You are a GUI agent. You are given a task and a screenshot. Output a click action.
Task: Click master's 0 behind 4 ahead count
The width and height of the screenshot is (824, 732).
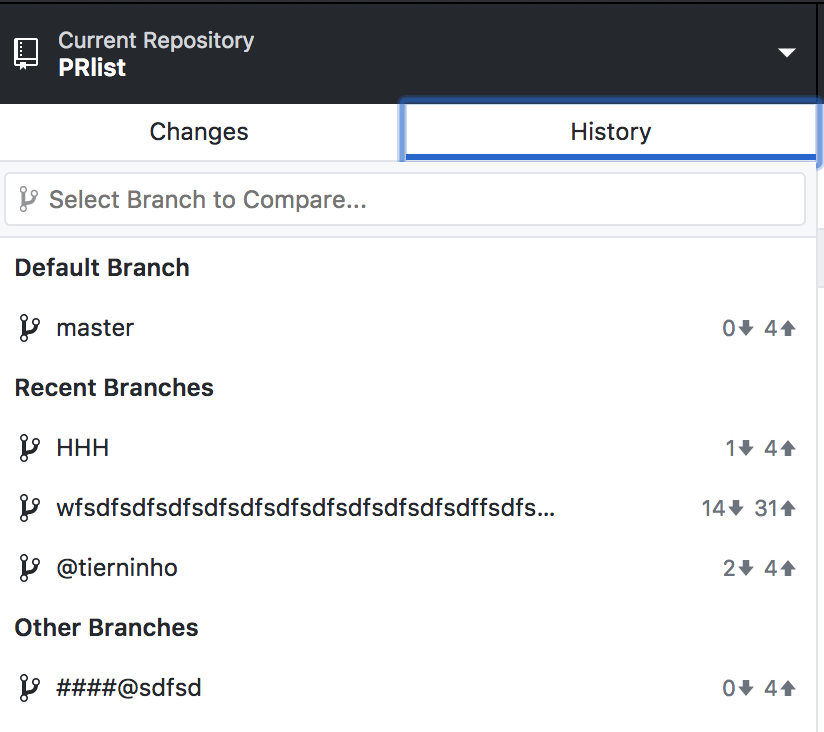pos(759,328)
